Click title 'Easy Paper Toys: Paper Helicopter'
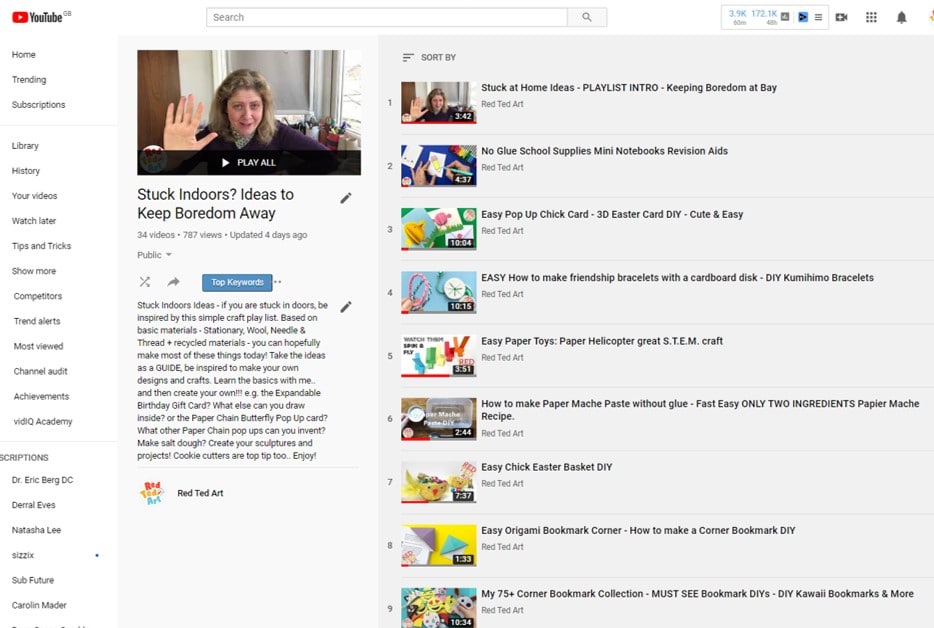This screenshot has width=934, height=628. click(x=602, y=341)
